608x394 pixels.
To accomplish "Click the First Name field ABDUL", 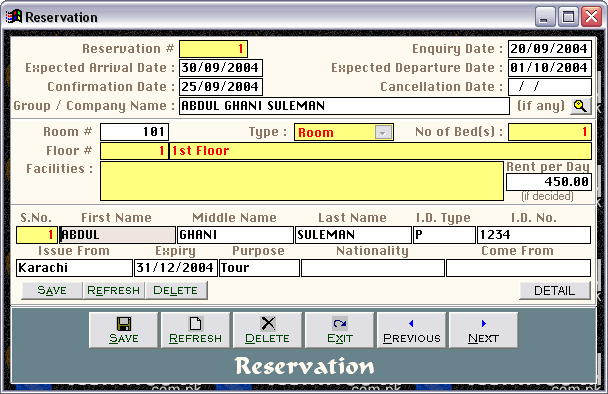I will point(117,235).
